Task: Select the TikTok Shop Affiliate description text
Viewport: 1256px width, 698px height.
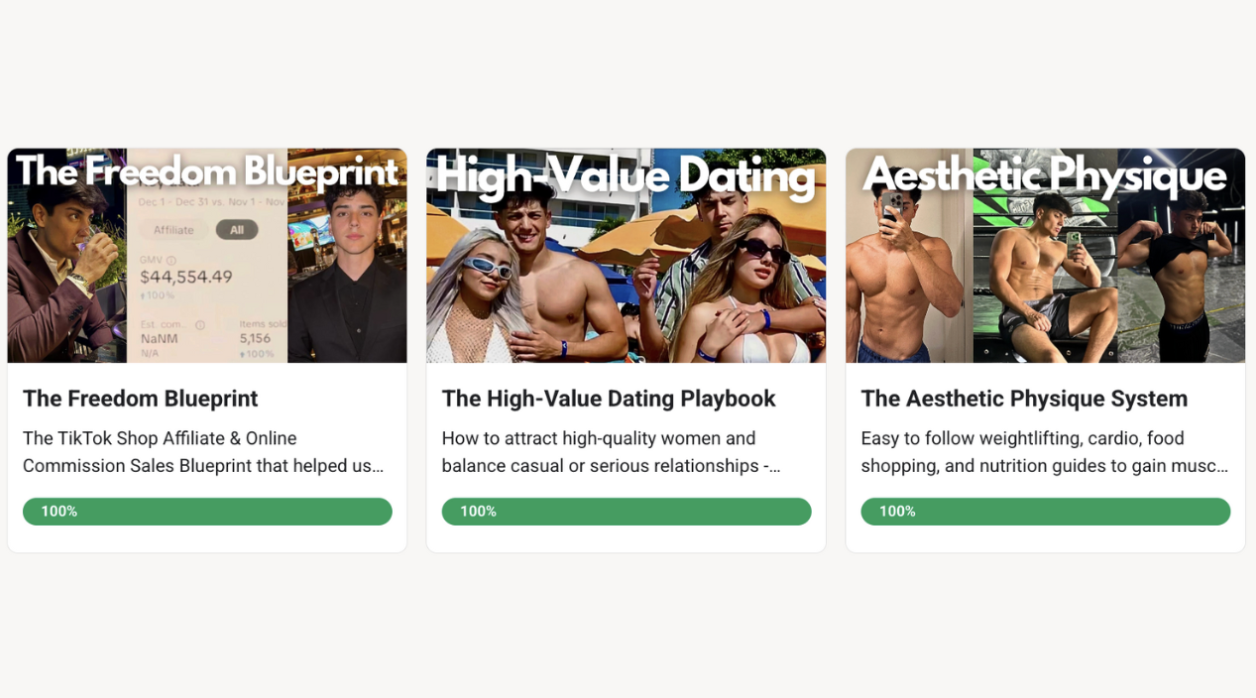Action: [x=203, y=452]
